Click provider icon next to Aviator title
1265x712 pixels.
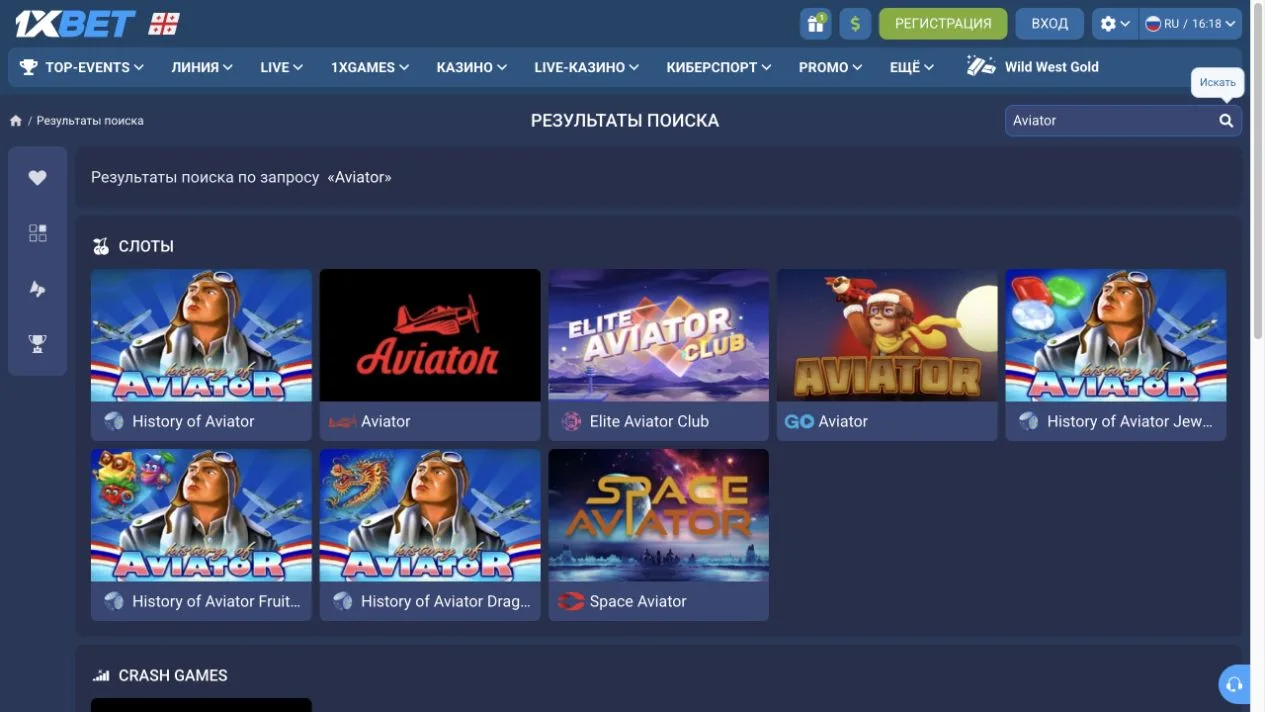coord(343,422)
